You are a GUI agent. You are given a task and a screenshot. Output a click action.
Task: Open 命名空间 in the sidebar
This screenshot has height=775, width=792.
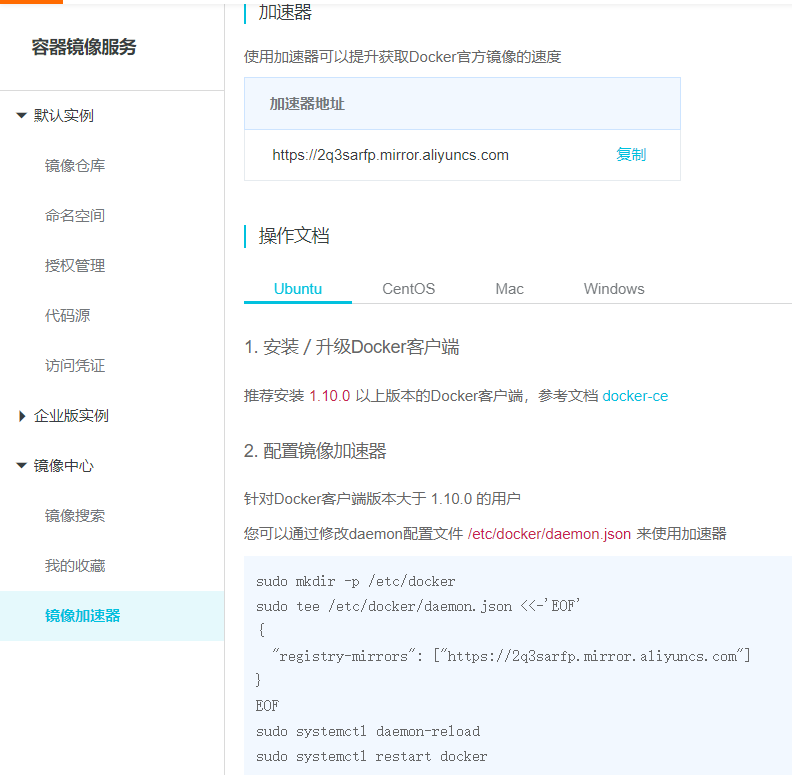coord(75,216)
